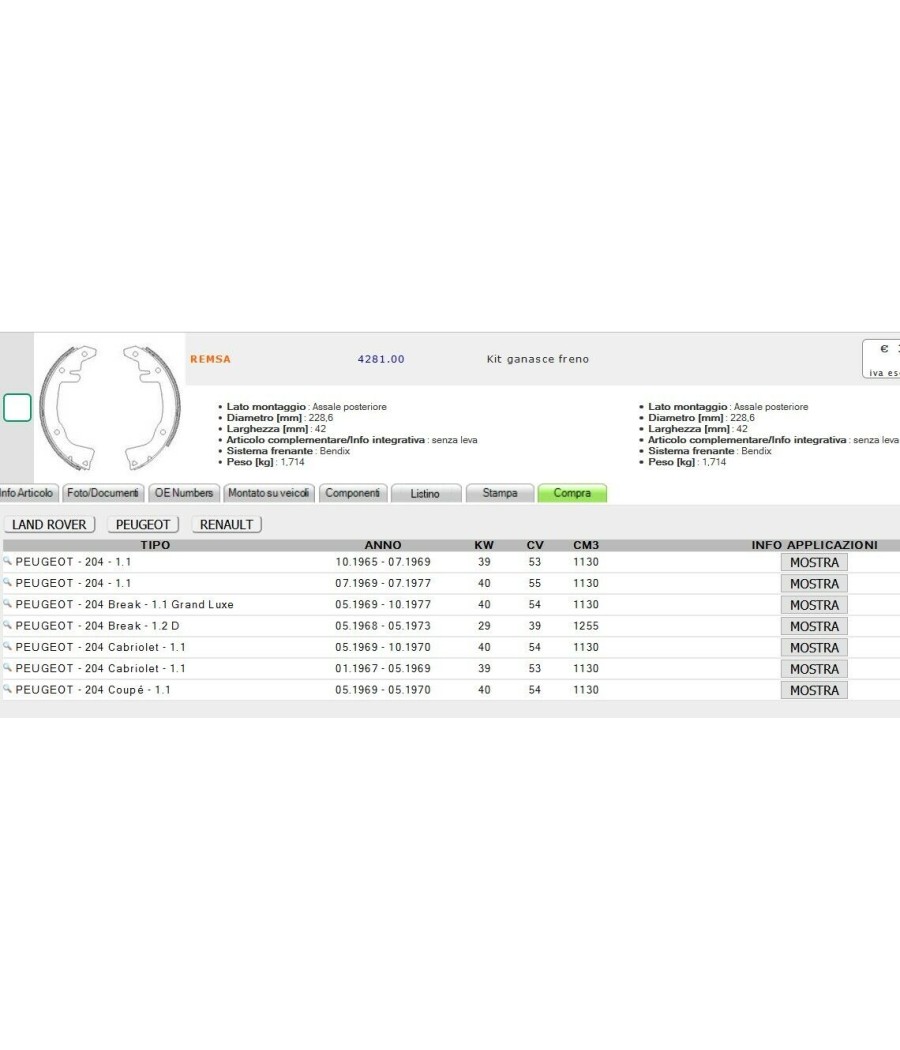The width and height of the screenshot is (900, 1050).
Task: Click the Stampa print tab
Action: (500, 493)
